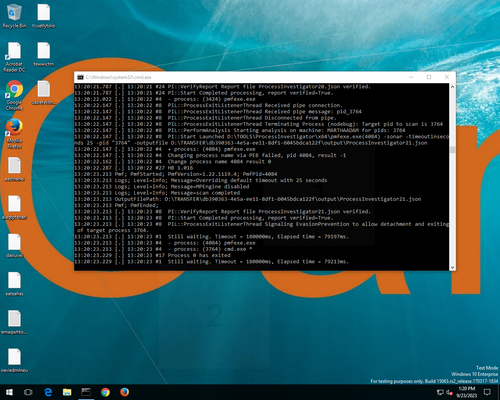The width and height of the screenshot is (500, 400).
Task: Click the 'OutputFilePath' log line
Action: (x=247, y=199)
